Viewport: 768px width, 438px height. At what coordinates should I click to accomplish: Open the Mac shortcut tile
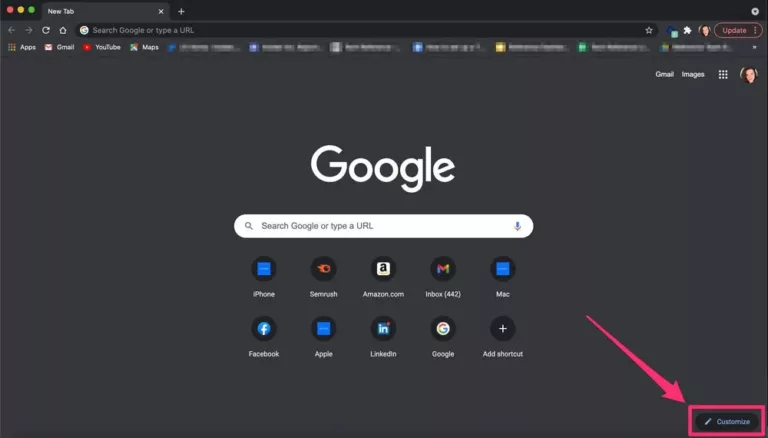503,277
